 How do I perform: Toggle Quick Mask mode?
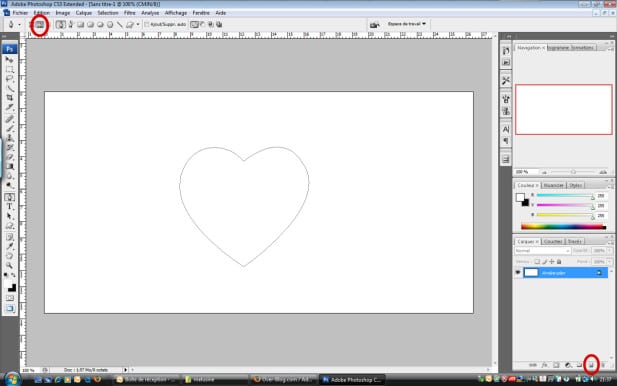click(9, 298)
